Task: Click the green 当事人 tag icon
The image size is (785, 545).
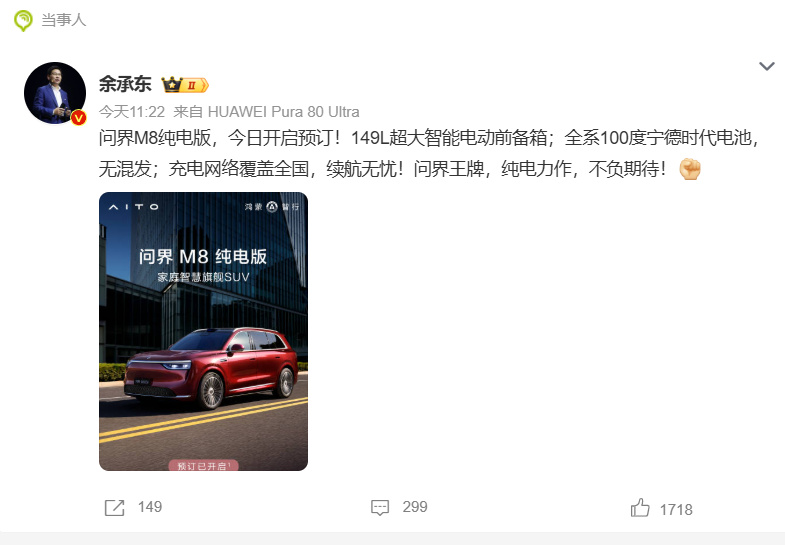Action: [23, 21]
